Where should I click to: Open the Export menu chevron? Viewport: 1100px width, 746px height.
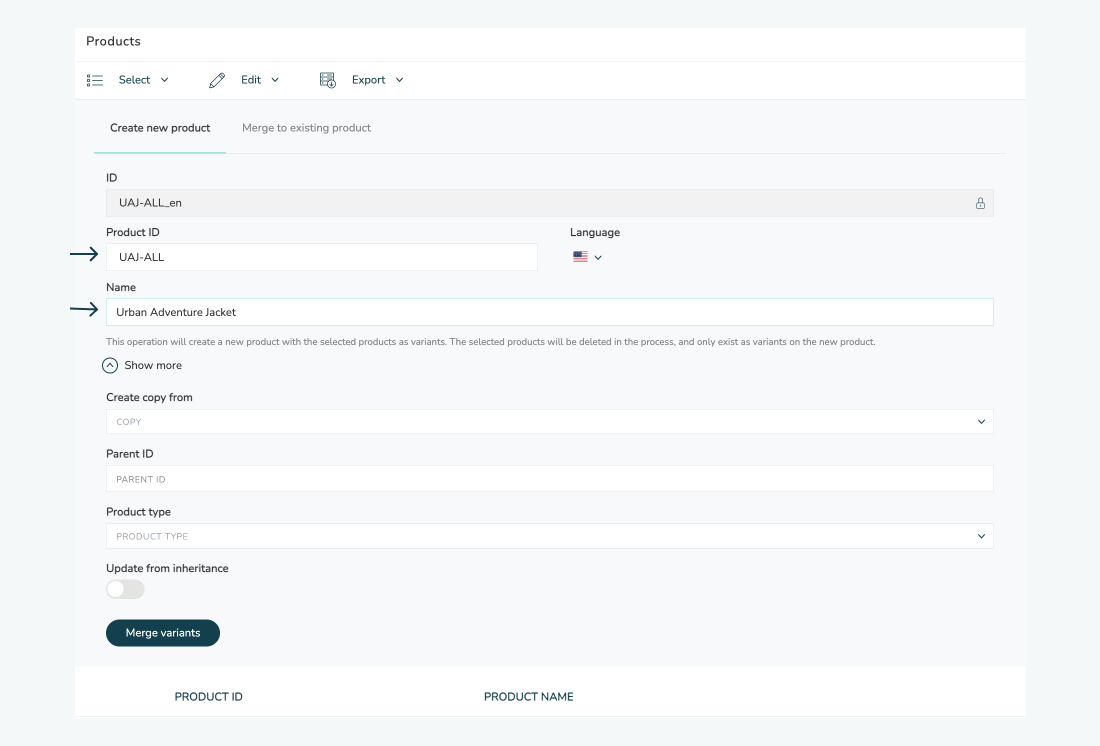[x=400, y=80]
